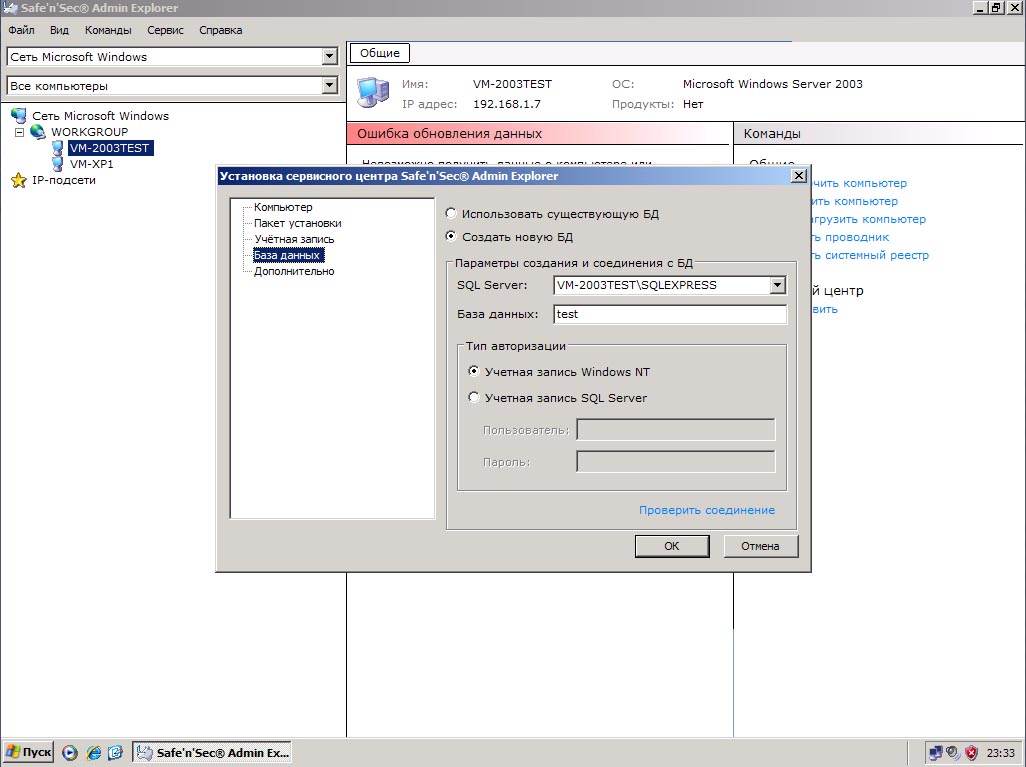Open the Пуск start button
This screenshot has width=1026, height=767.
[x=28, y=753]
